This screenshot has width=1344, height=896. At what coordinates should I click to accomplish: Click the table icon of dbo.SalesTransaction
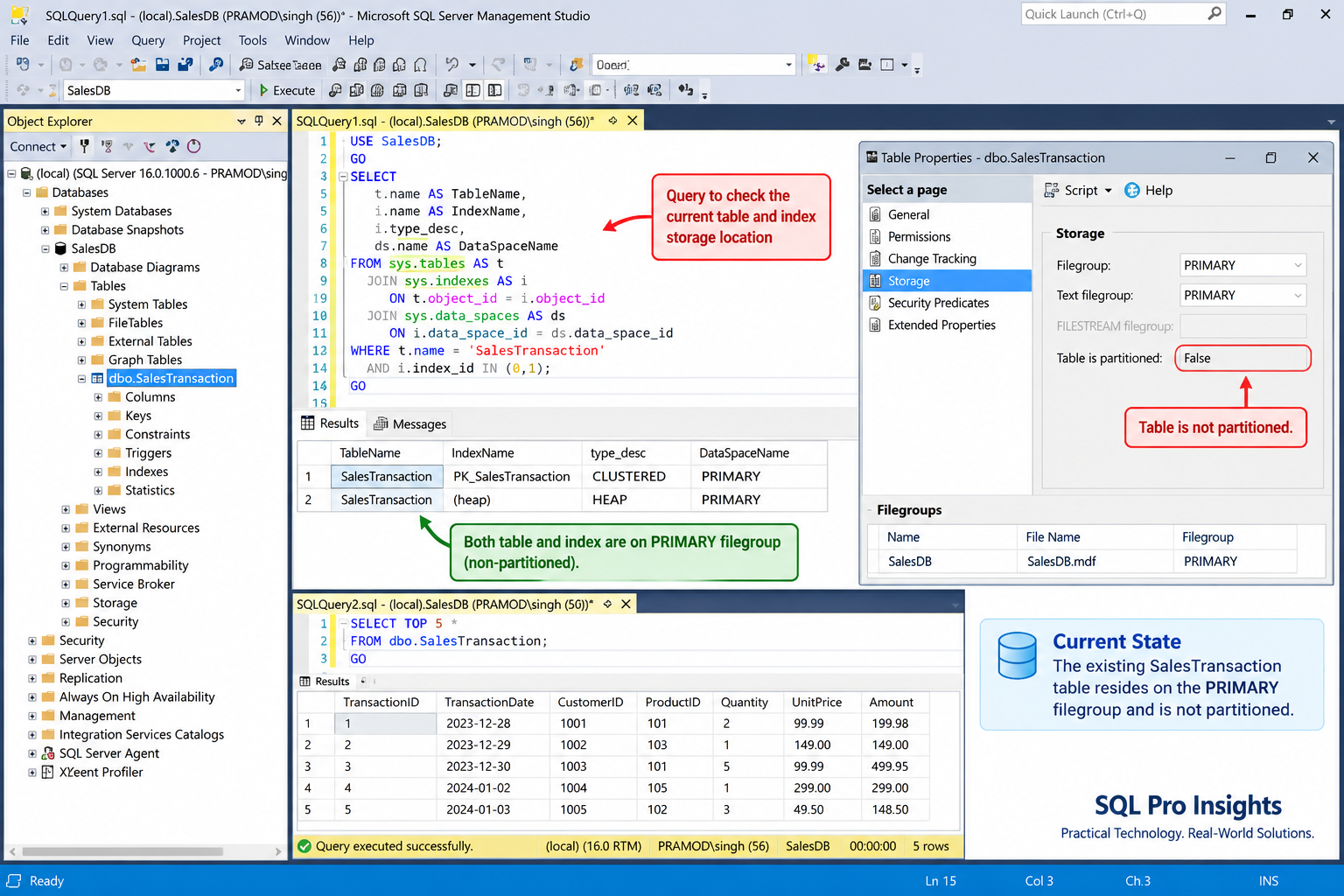point(97,379)
